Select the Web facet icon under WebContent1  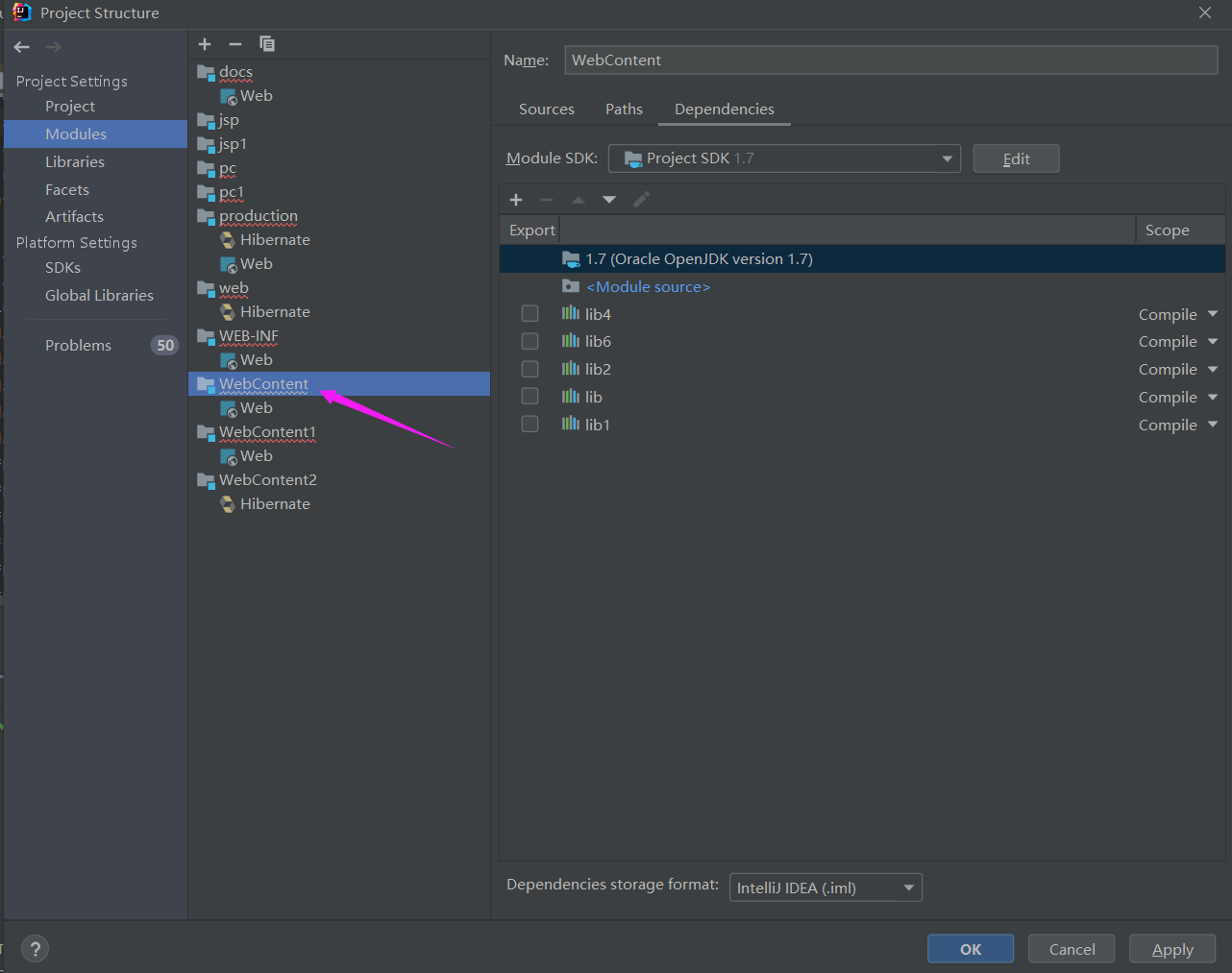coord(229,456)
